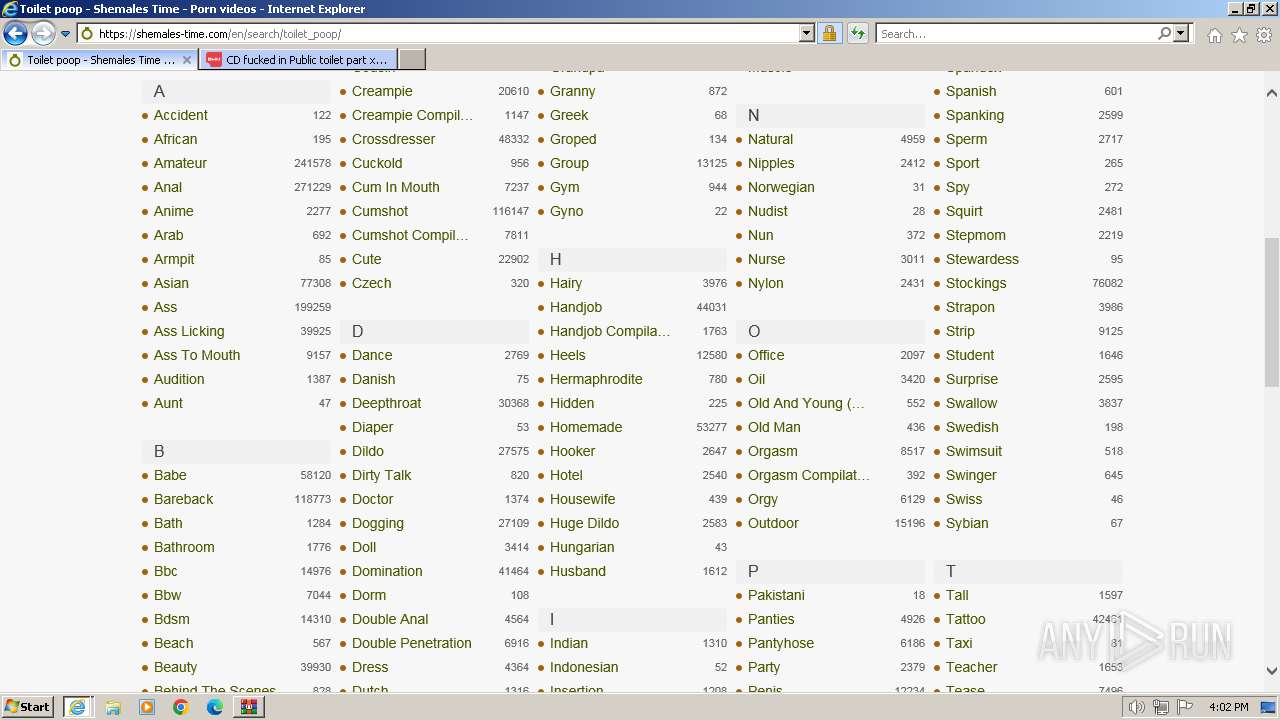Screen dimensions: 1280x720
Task: Open the 'Accident' category link
Action: point(181,115)
